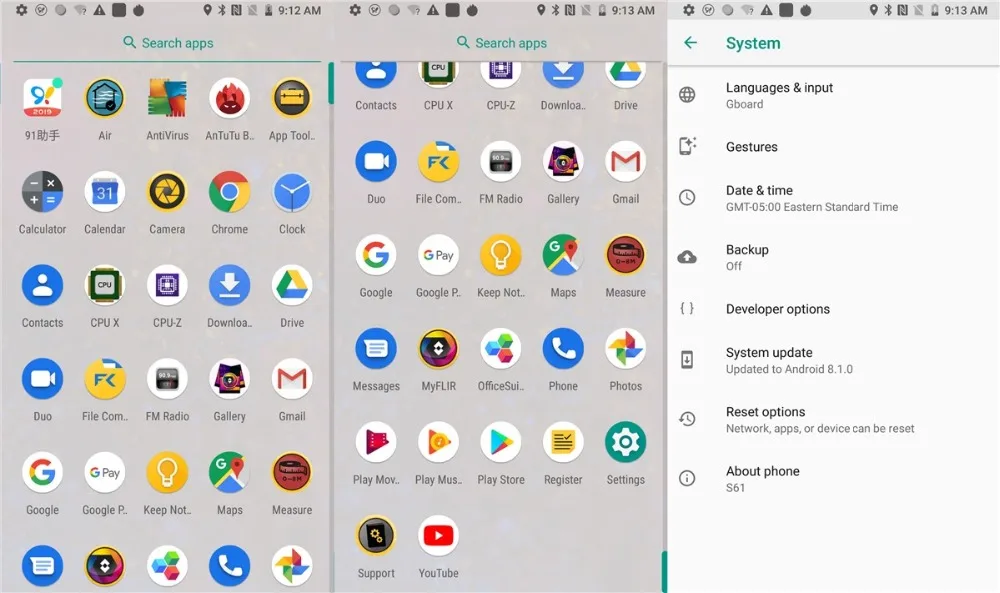The height and width of the screenshot is (593, 1000).
Task: Click the cloud icon beside Backup
Action: pyautogui.click(x=687, y=257)
